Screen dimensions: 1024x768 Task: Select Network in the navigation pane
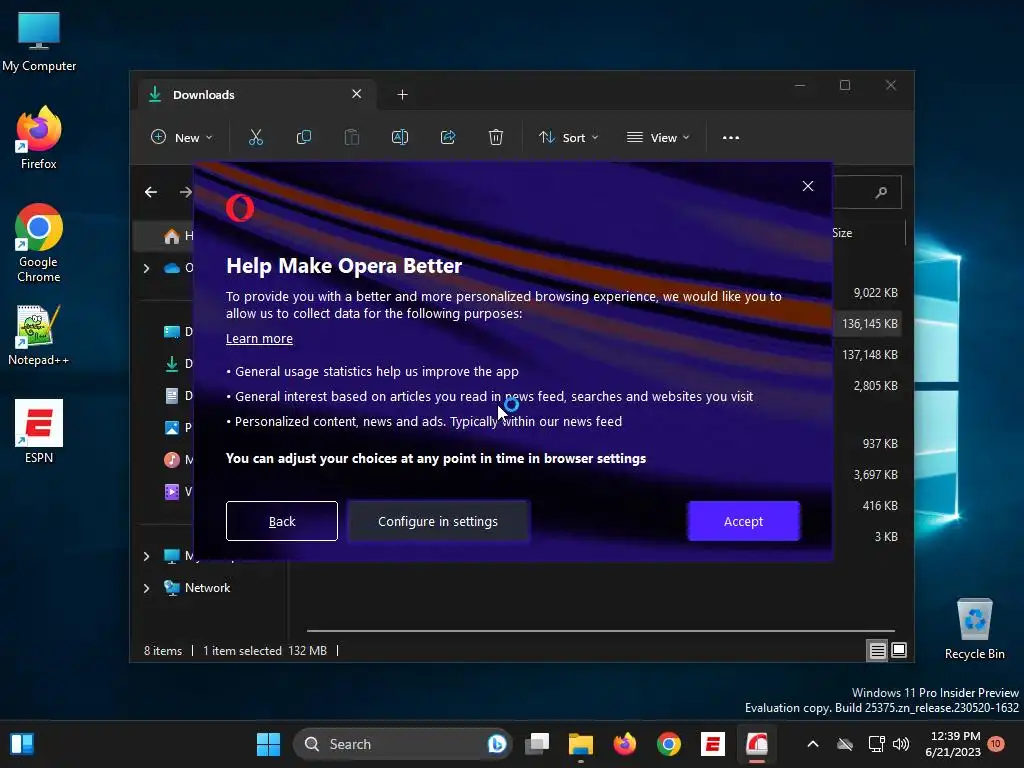(x=207, y=588)
